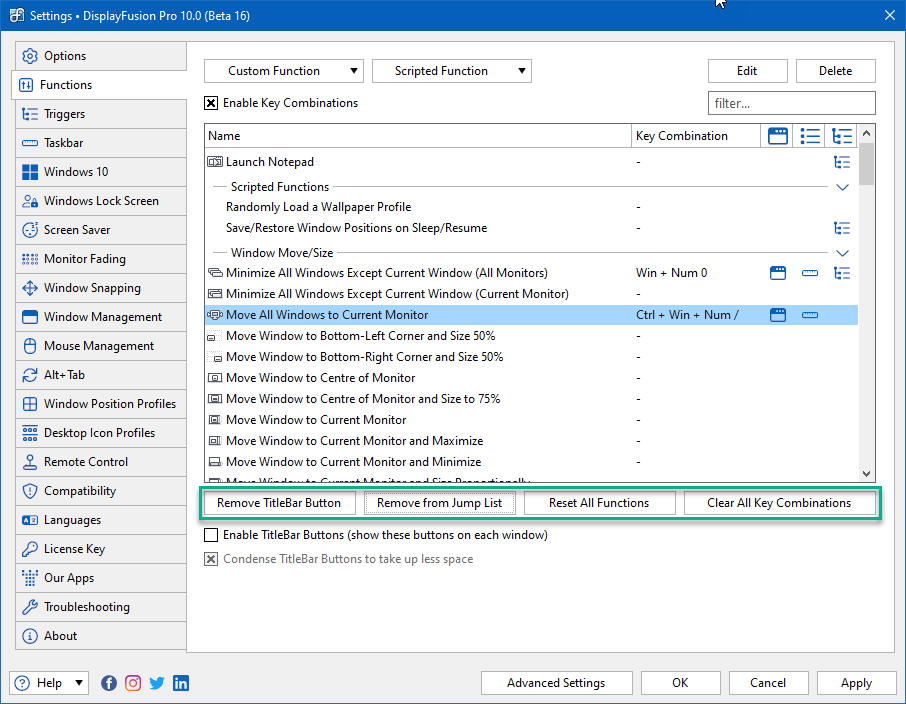Screen dimensions: 906x704
Task: Click the Twitter bird icon
Action: [x=157, y=683]
